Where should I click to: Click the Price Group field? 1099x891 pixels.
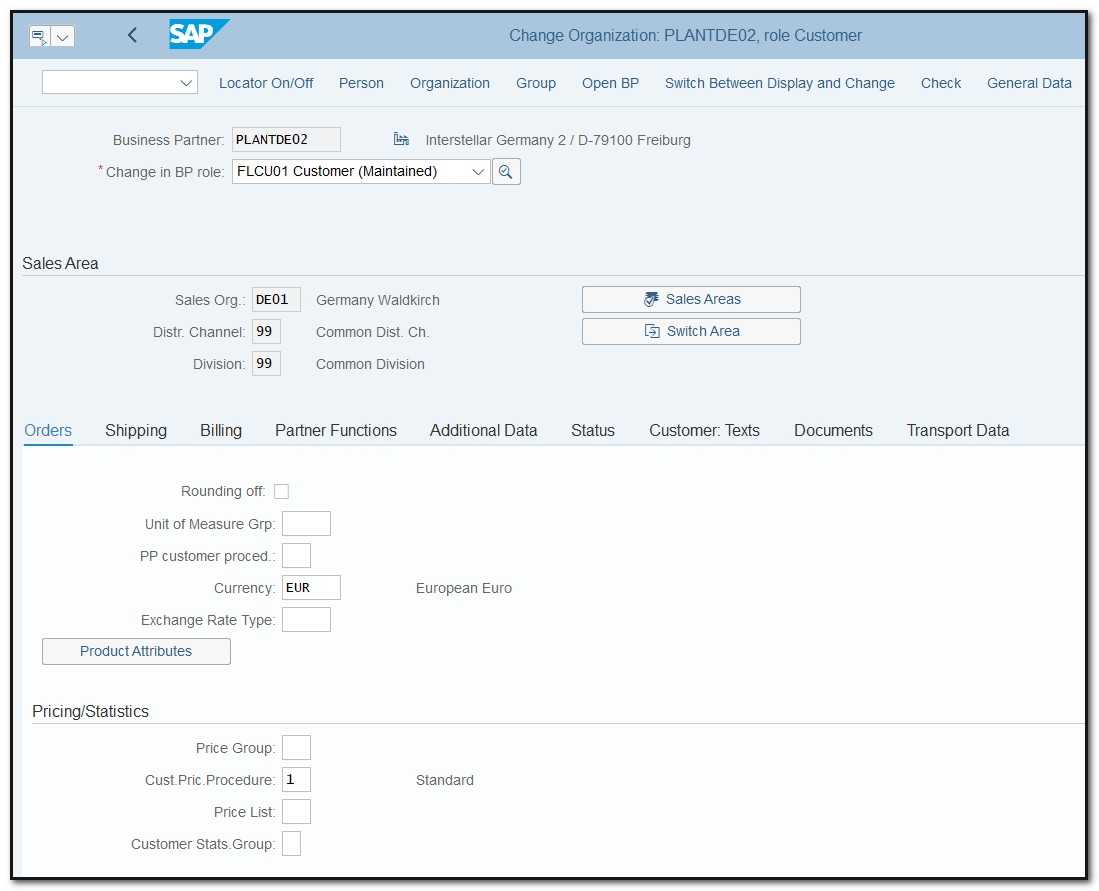(x=296, y=748)
